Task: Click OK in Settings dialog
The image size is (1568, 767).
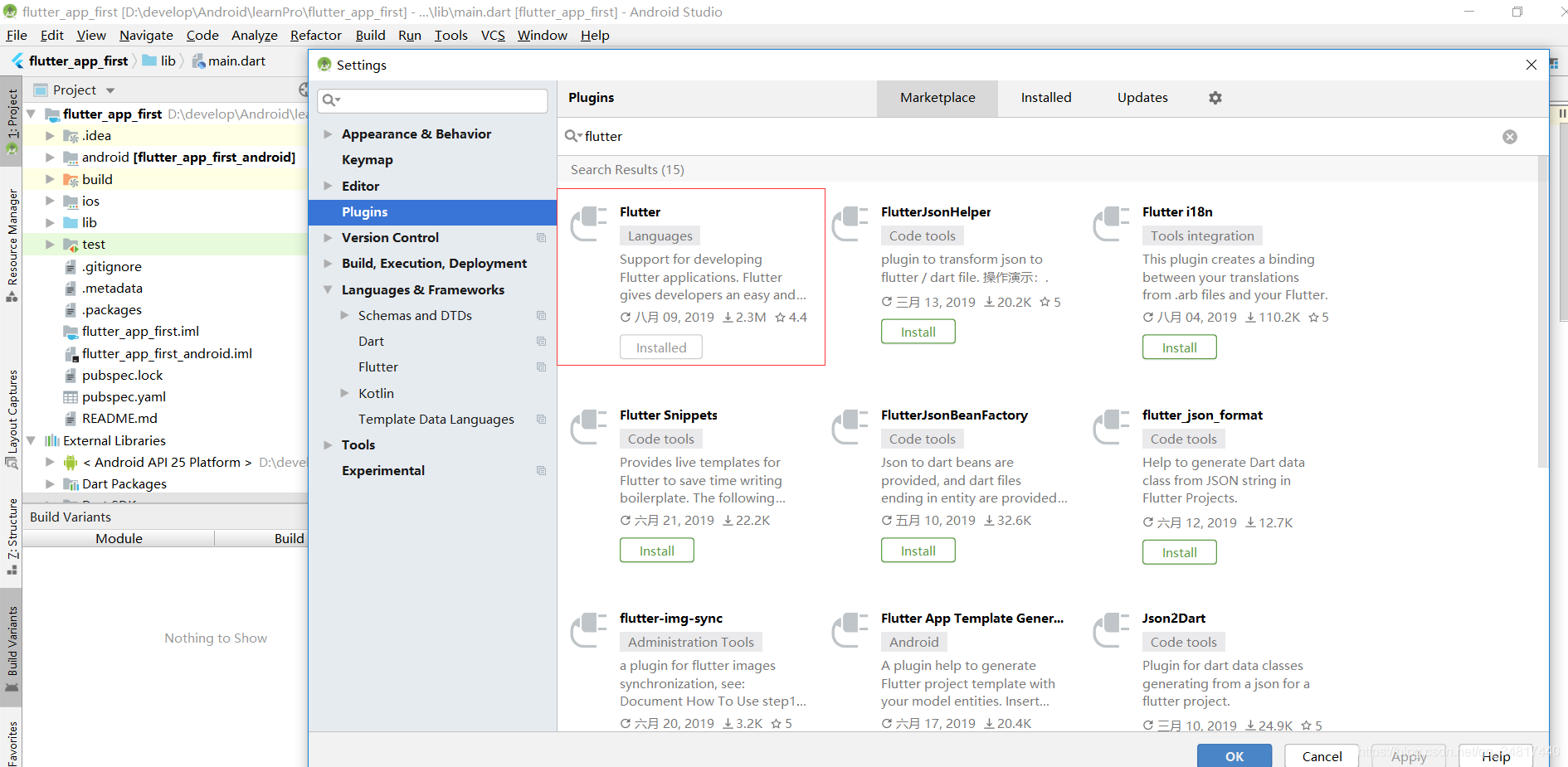Action: [x=1234, y=755]
